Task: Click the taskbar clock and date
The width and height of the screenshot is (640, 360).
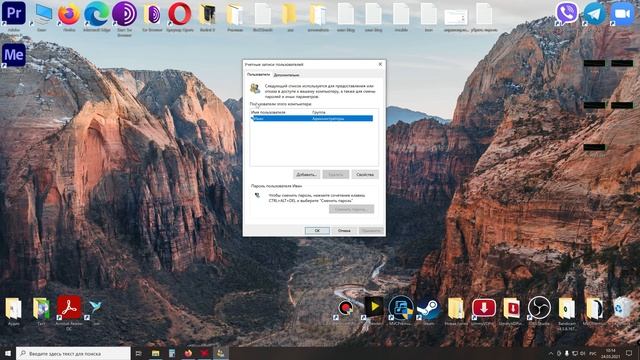Action: point(611,353)
